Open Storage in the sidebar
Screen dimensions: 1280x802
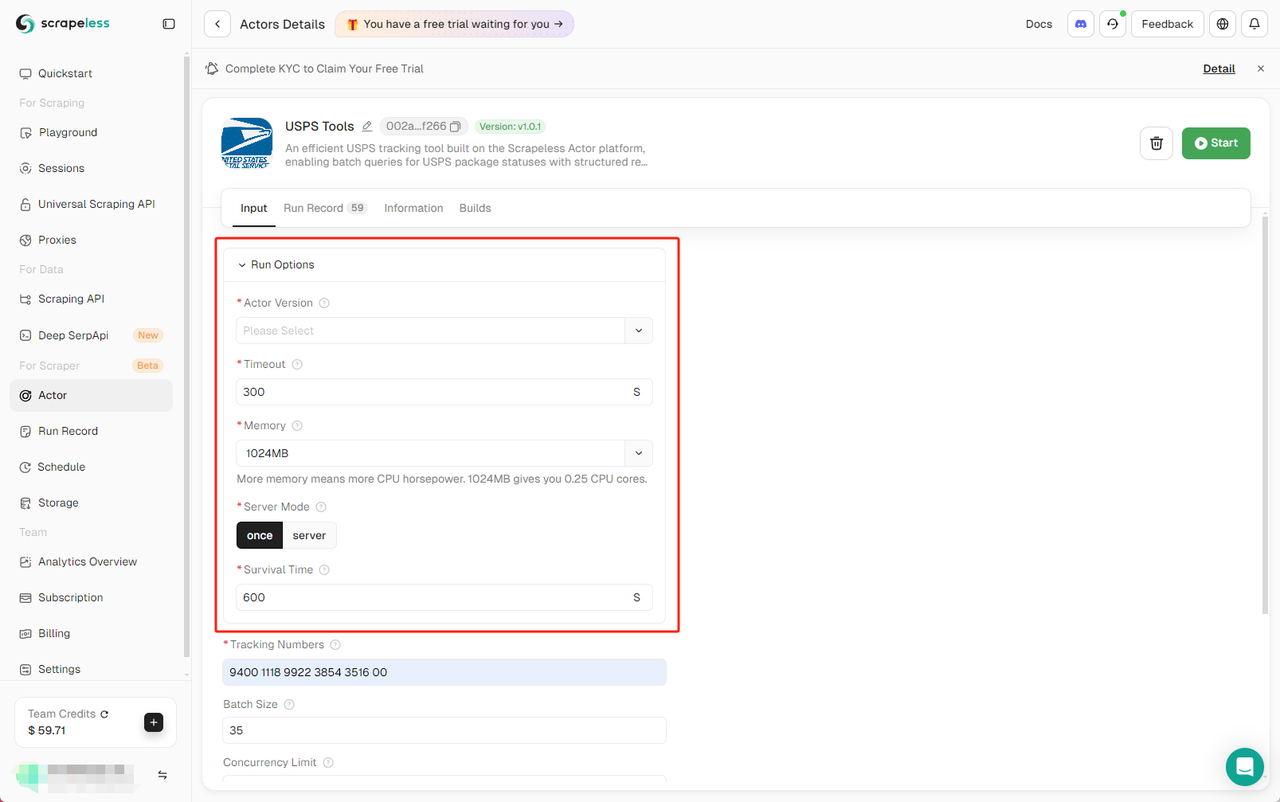(x=91, y=504)
